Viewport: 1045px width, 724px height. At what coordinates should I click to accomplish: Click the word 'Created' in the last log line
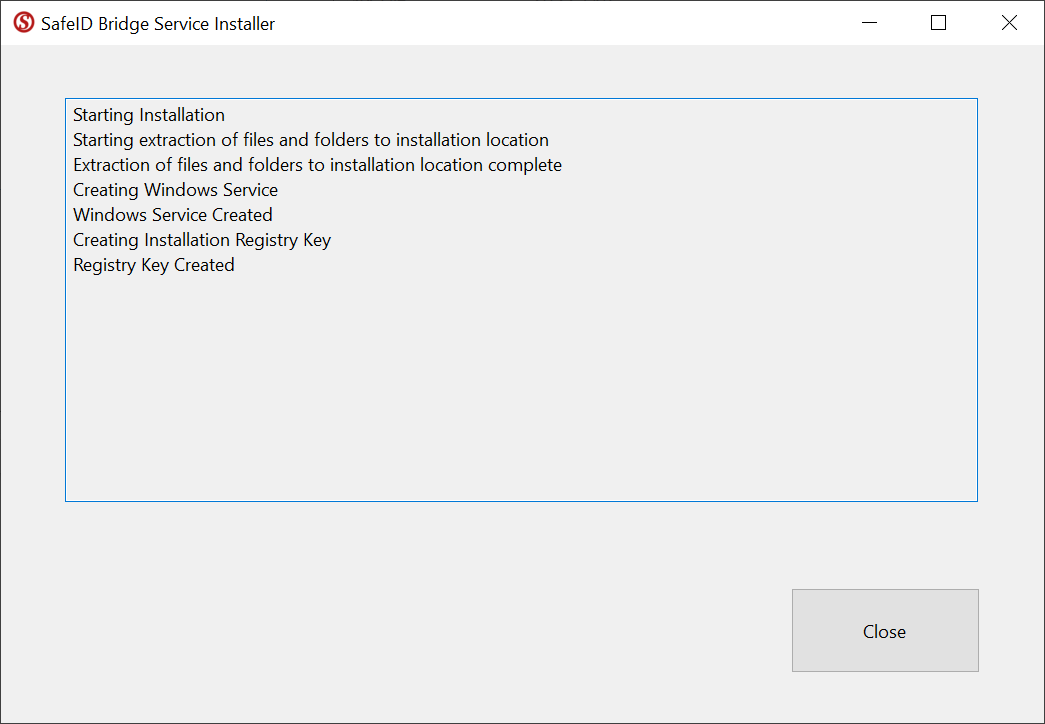204,265
